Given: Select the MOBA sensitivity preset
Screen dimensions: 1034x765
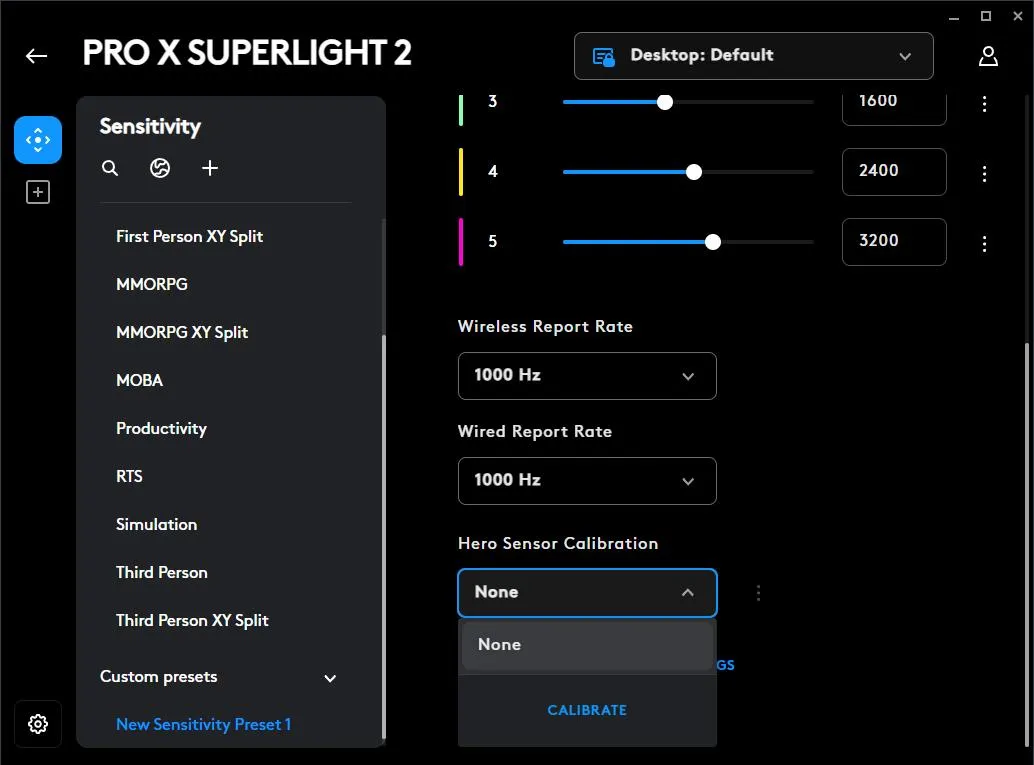Looking at the screenshot, I should [x=139, y=381].
